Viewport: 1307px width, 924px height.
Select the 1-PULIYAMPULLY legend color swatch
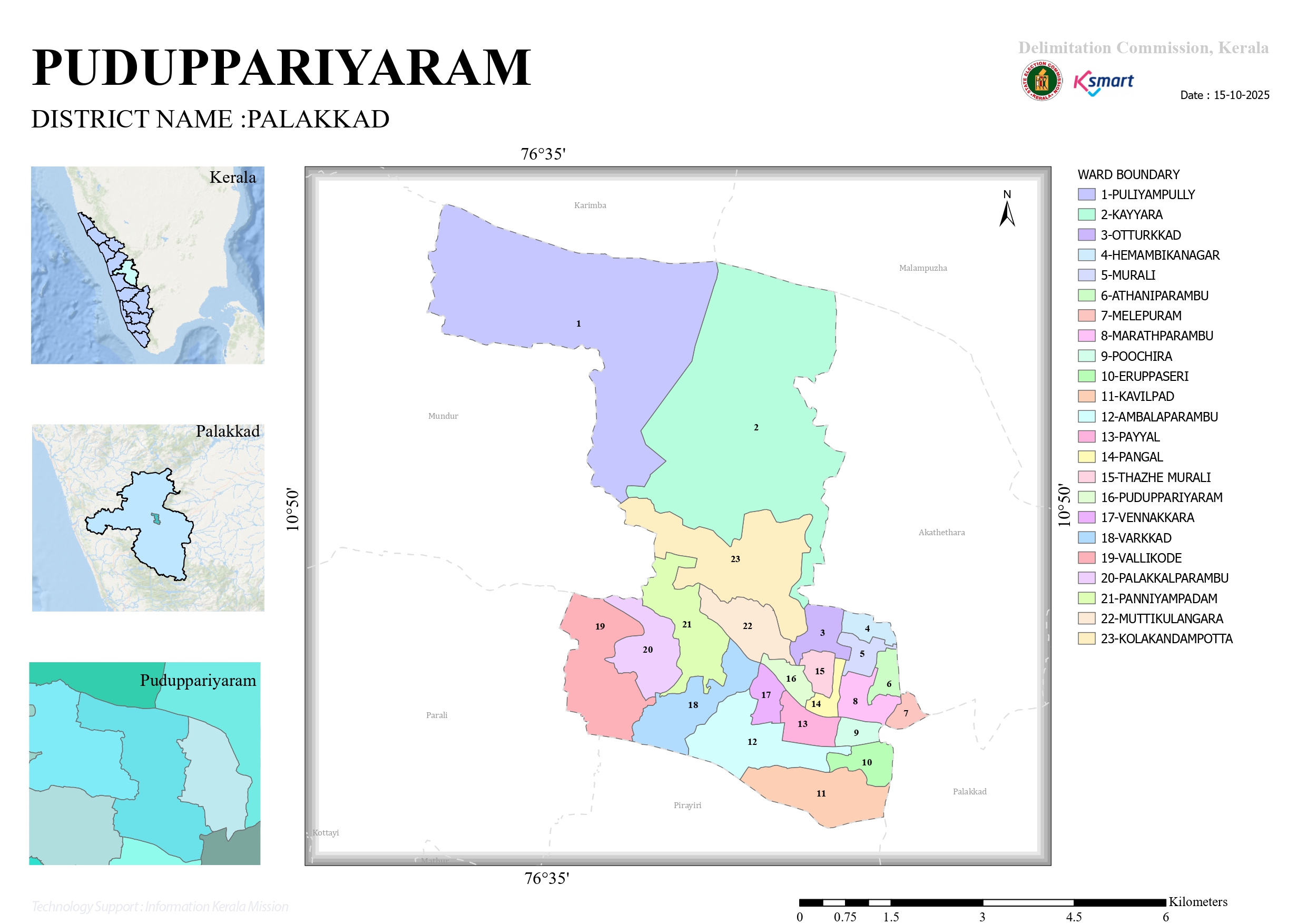[x=1086, y=194]
